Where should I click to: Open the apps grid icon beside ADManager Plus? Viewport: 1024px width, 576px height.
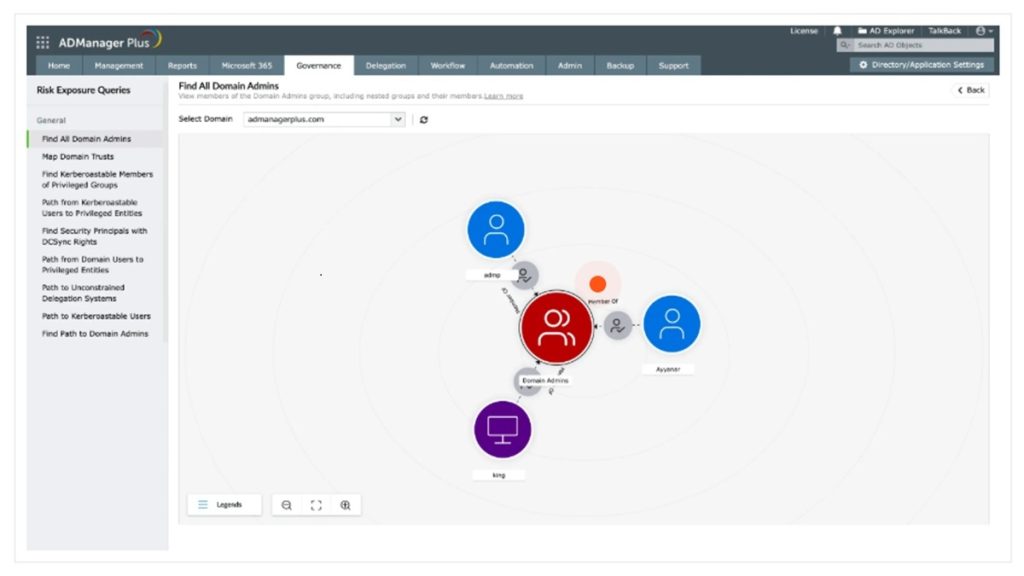pos(43,42)
